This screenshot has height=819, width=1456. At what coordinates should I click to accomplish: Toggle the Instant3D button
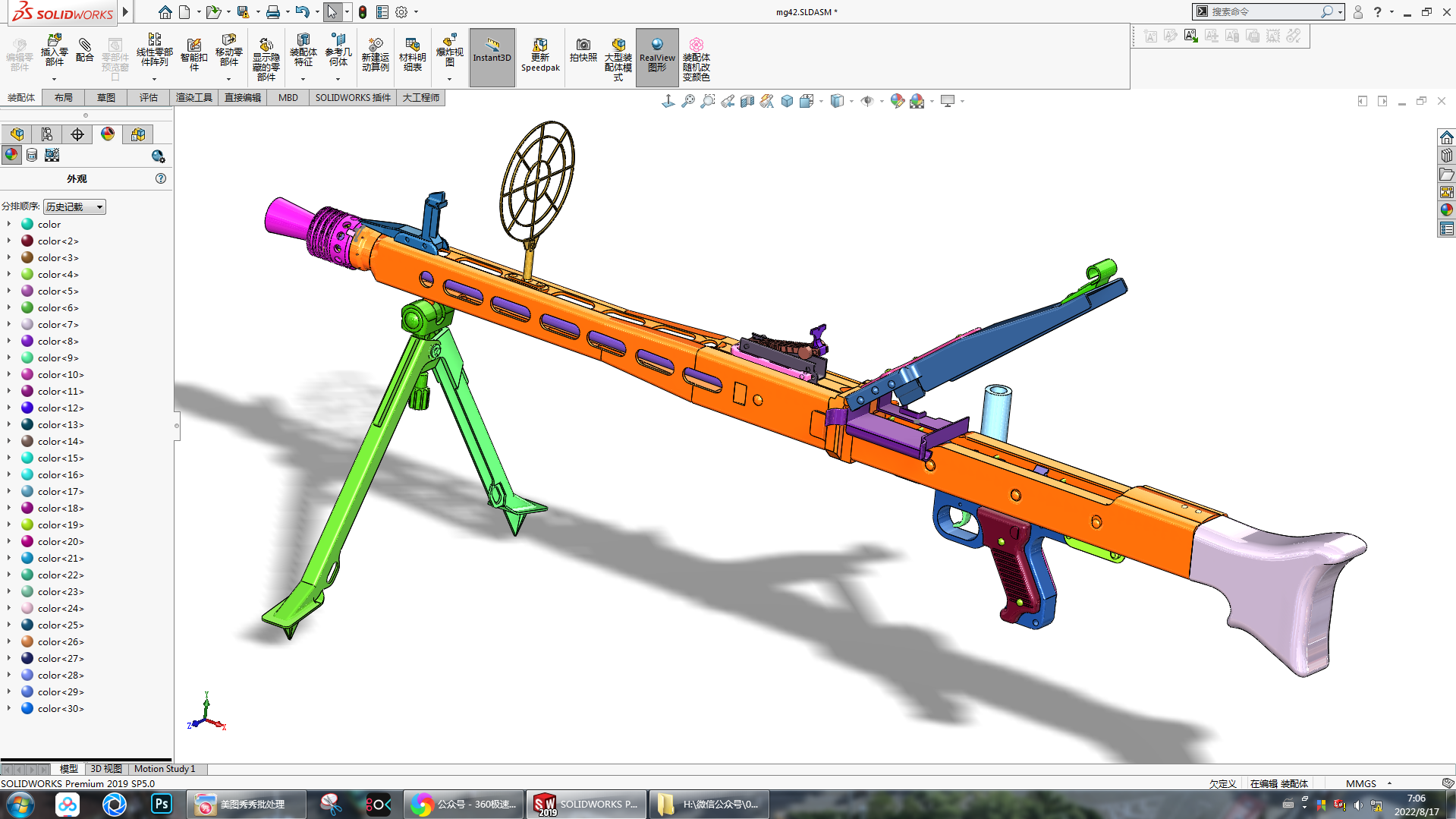tap(492, 57)
